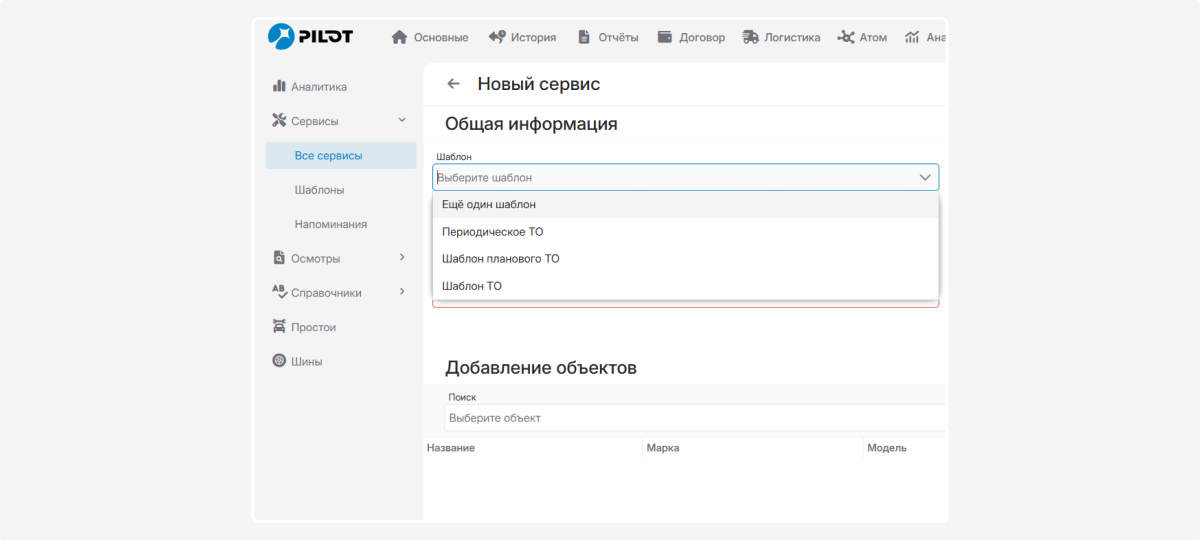Click the Простои car icon
Screen dimensions: 1200x540
click(280, 327)
